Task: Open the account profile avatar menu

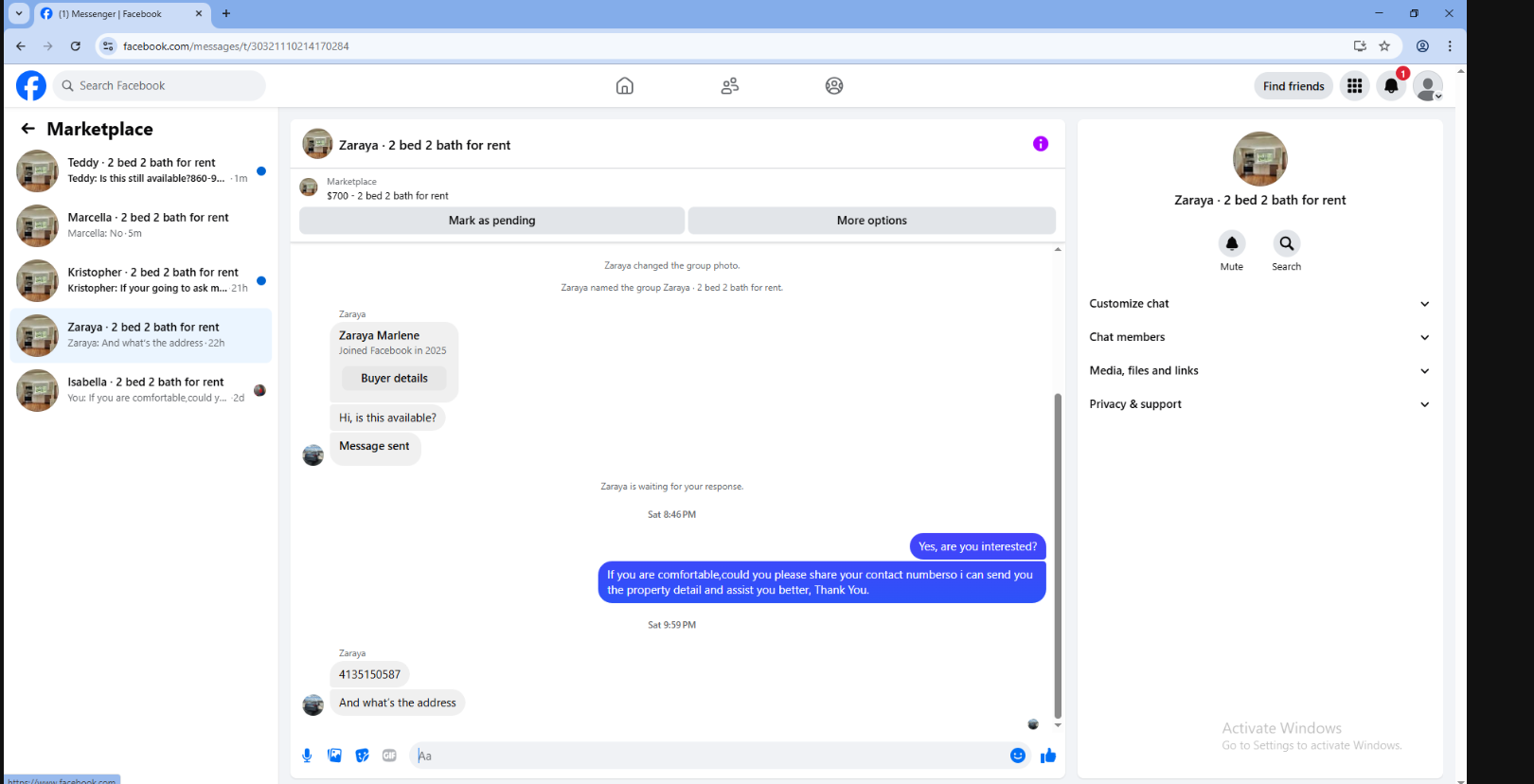Action: (x=1428, y=86)
